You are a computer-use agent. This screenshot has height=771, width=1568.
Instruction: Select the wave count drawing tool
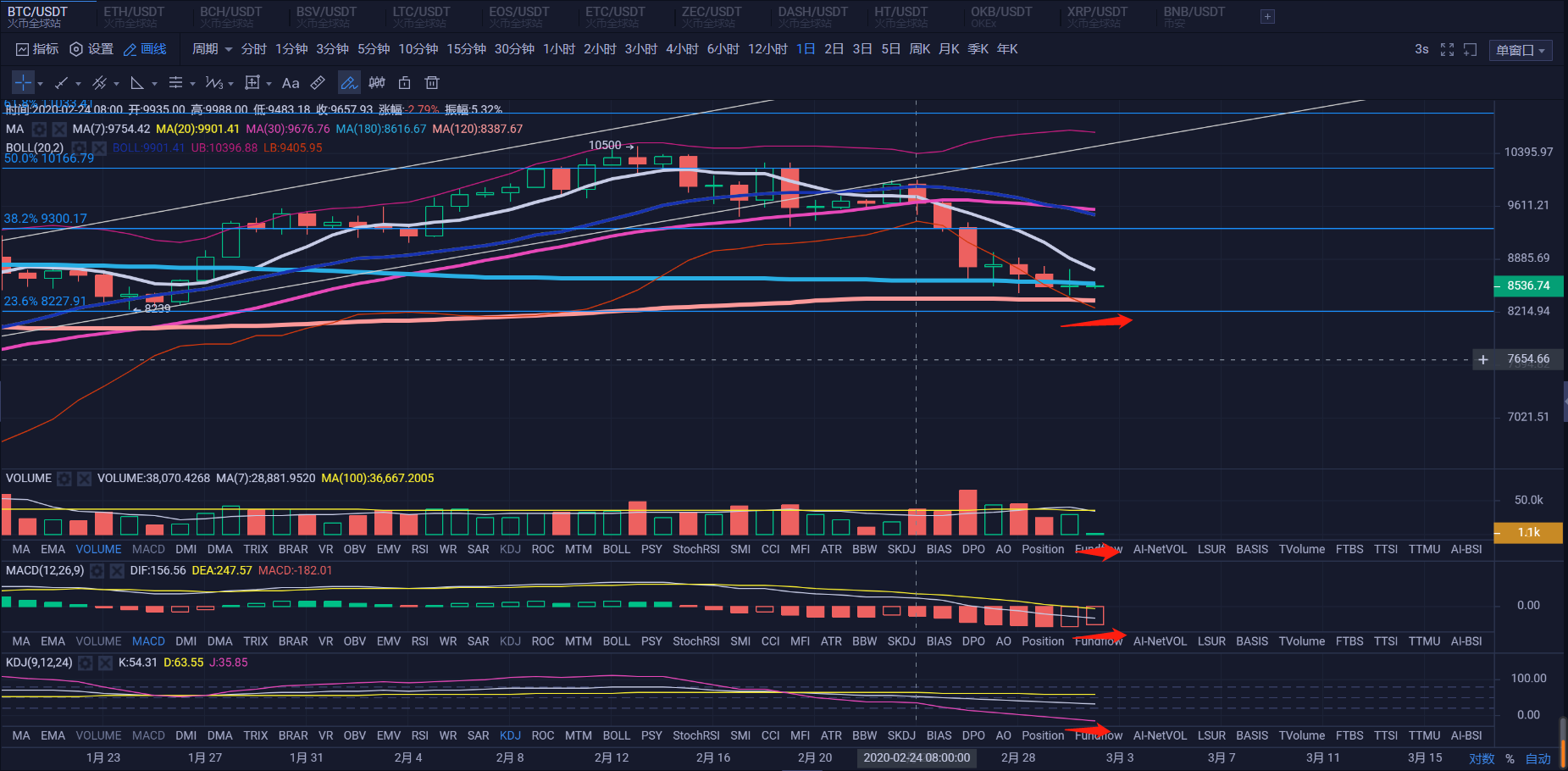[x=213, y=83]
